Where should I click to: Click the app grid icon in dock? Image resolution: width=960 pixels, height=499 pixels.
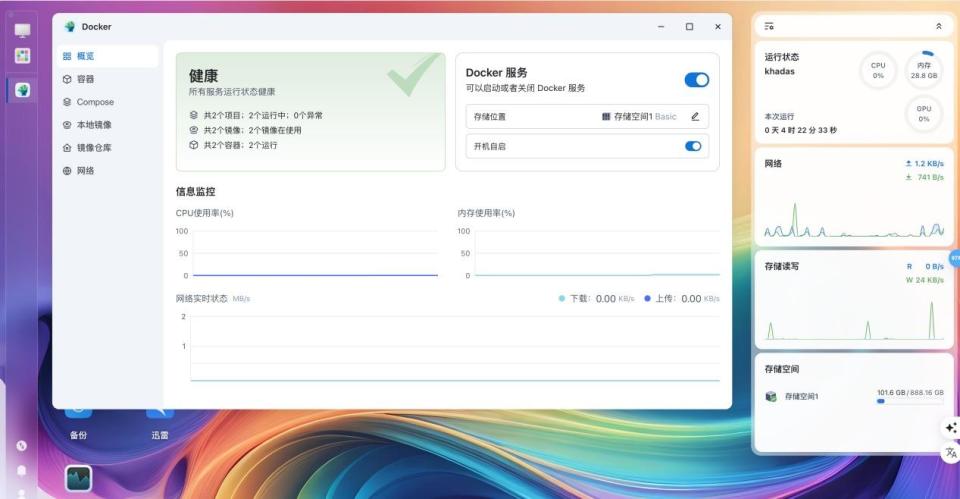pos(22,56)
